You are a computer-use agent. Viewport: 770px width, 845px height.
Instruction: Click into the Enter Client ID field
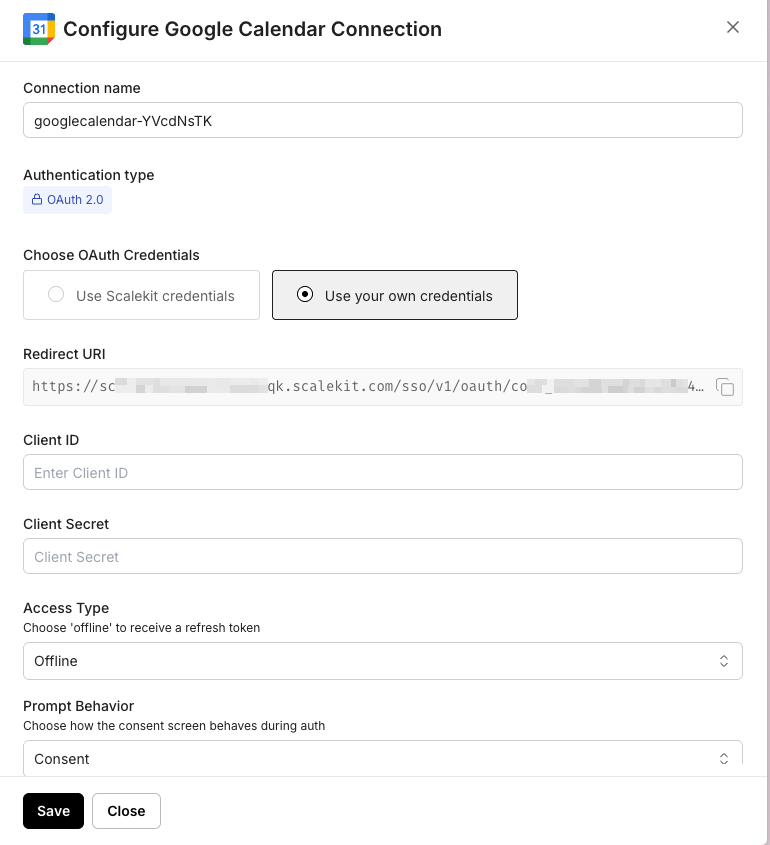[382, 472]
